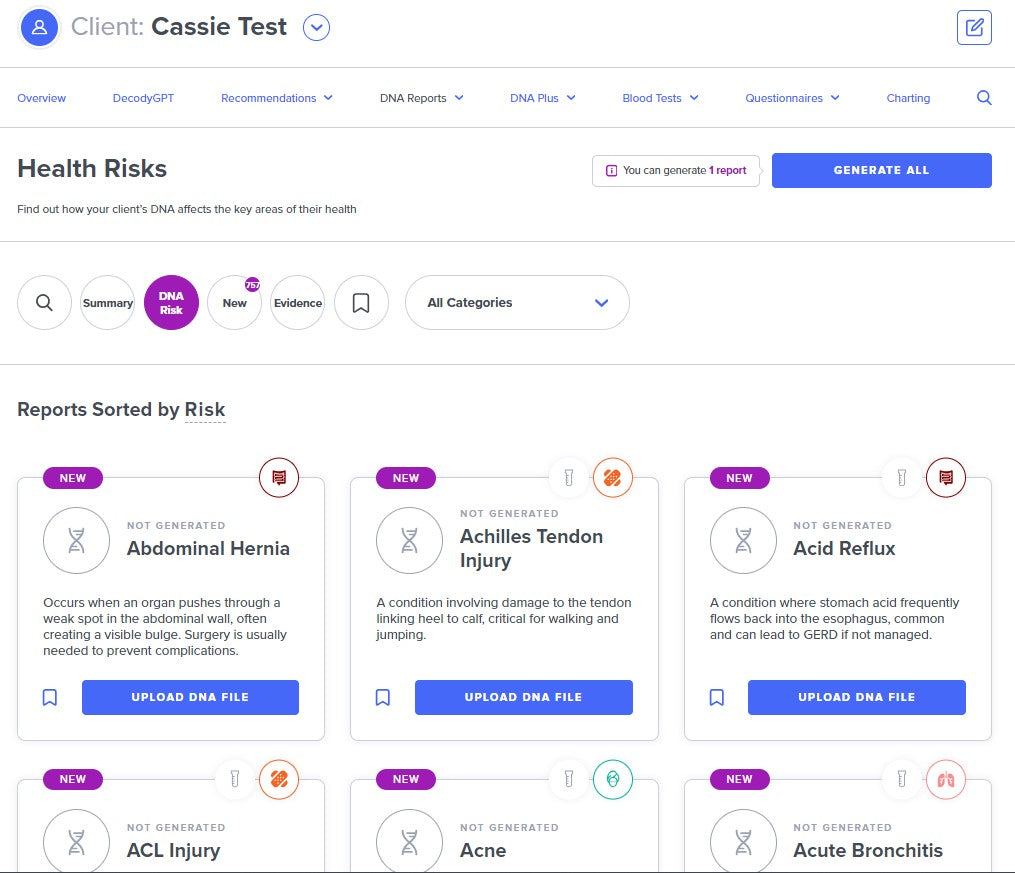Viewport: 1015px width, 873px height.
Task: Click the client avatar icon beside Cassie Test
Action: tap(39, 27)
